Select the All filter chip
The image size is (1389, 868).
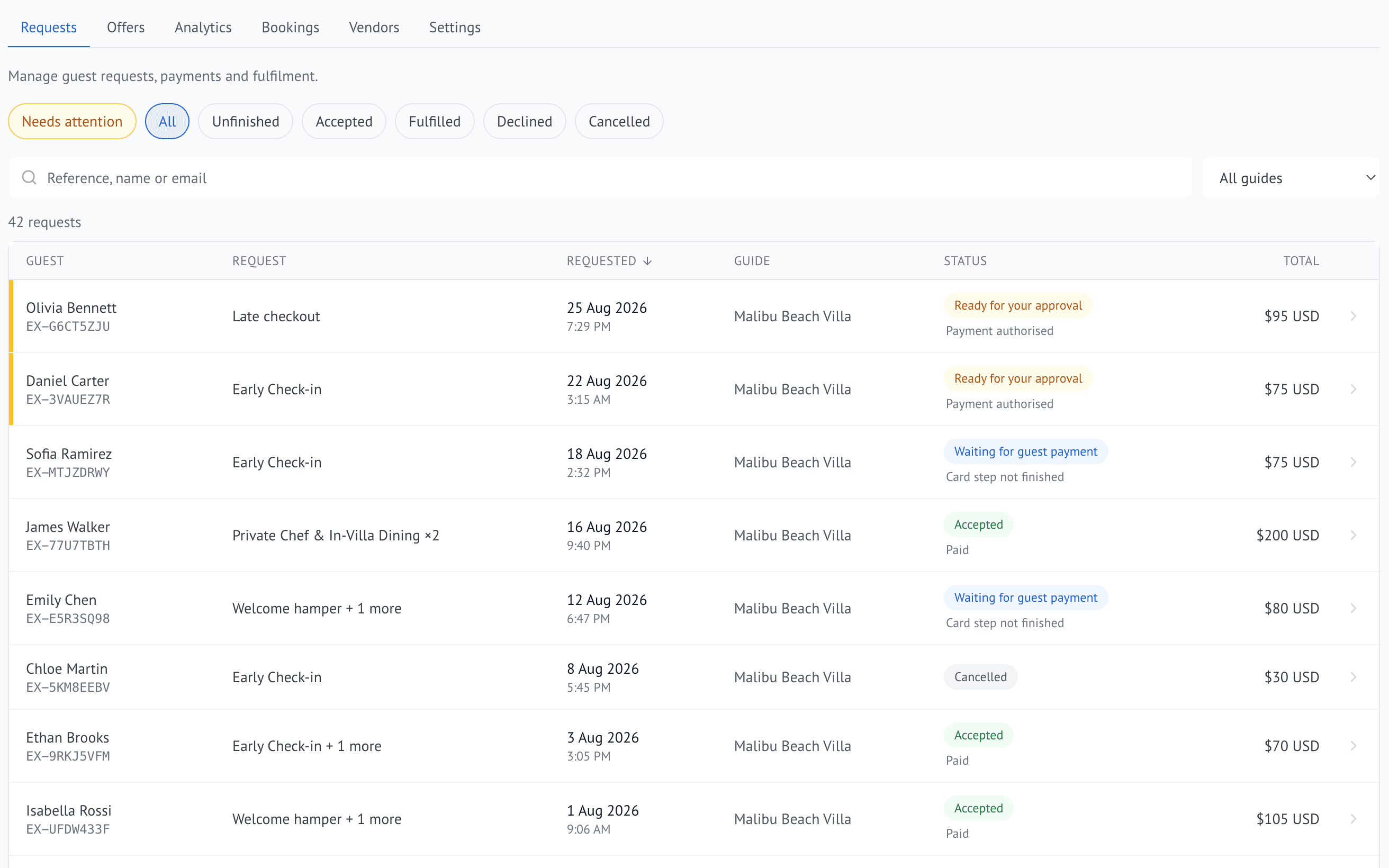167,121
